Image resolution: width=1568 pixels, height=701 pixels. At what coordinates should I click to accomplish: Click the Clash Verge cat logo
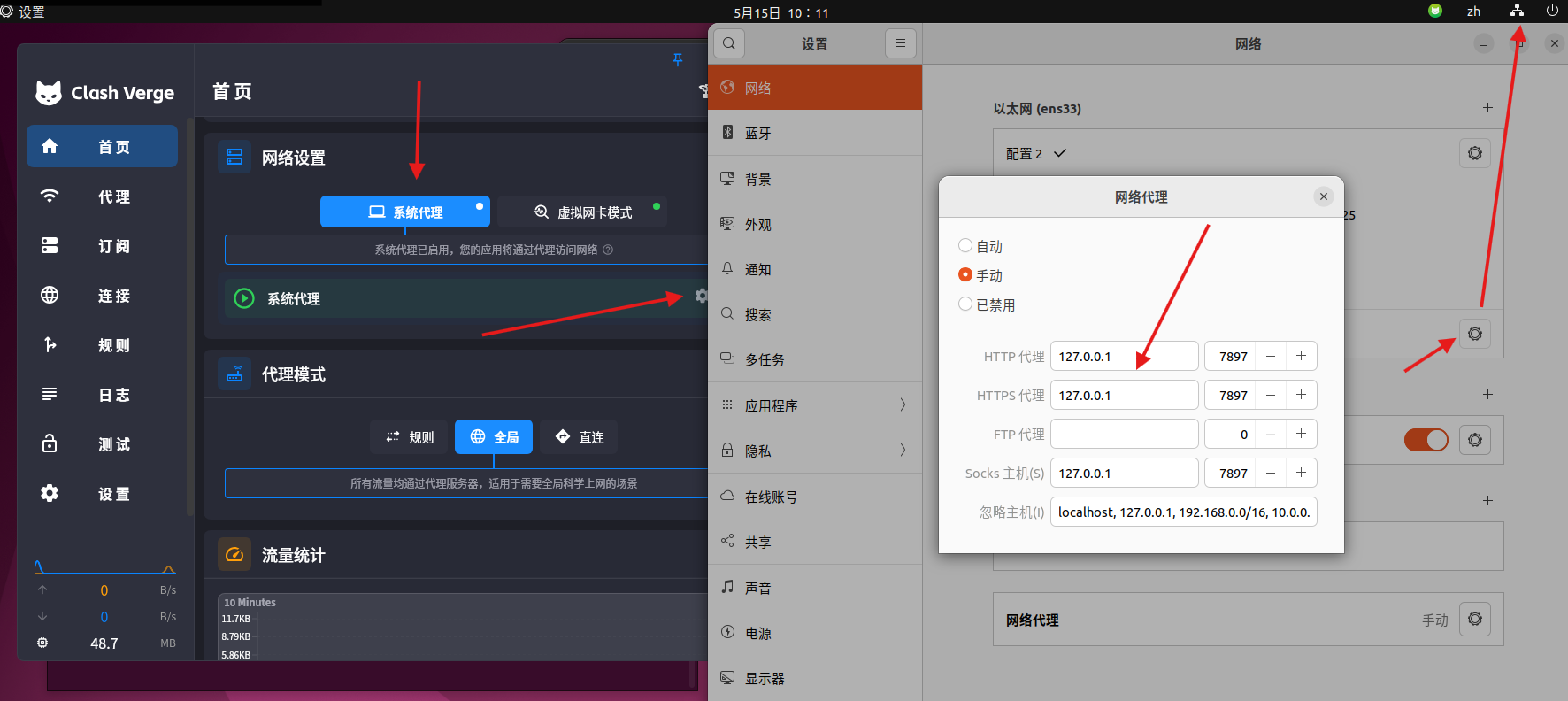click(x=49, y=92)
